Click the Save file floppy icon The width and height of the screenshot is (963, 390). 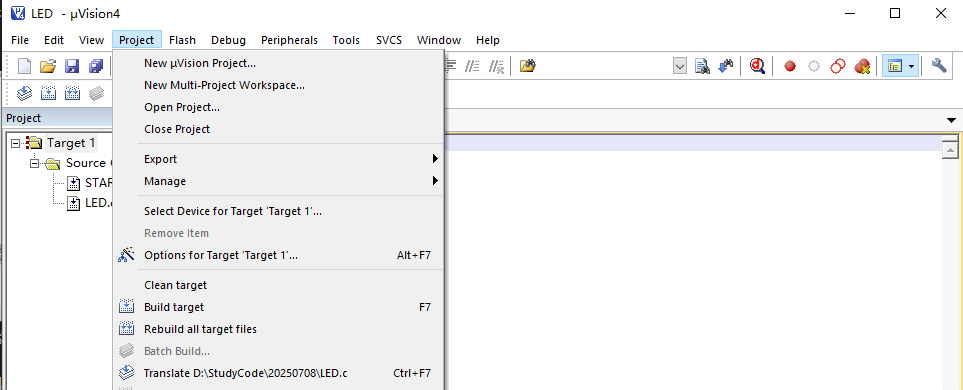pyautogui.click(x=72, y=66)
